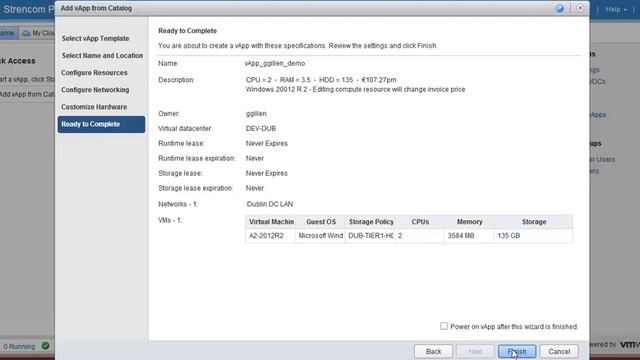Click the 0 Running status text
This screenshot has width=640, height=360.
tap(19, 347)
